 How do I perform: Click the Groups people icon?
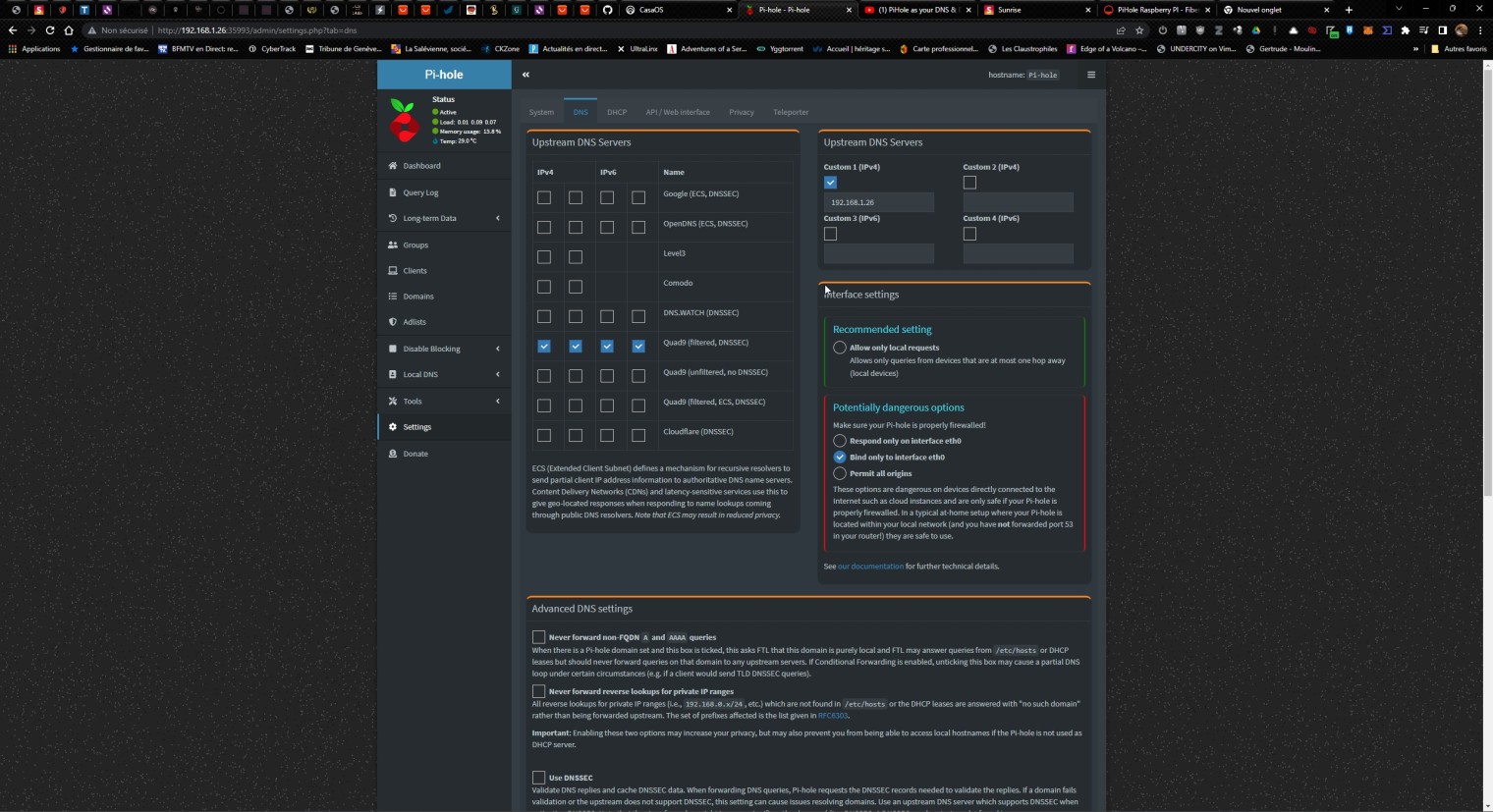click(393, 245)
